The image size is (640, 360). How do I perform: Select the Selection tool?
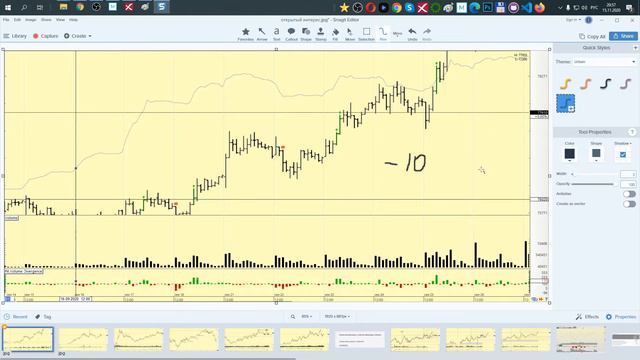tap(366, 34)
